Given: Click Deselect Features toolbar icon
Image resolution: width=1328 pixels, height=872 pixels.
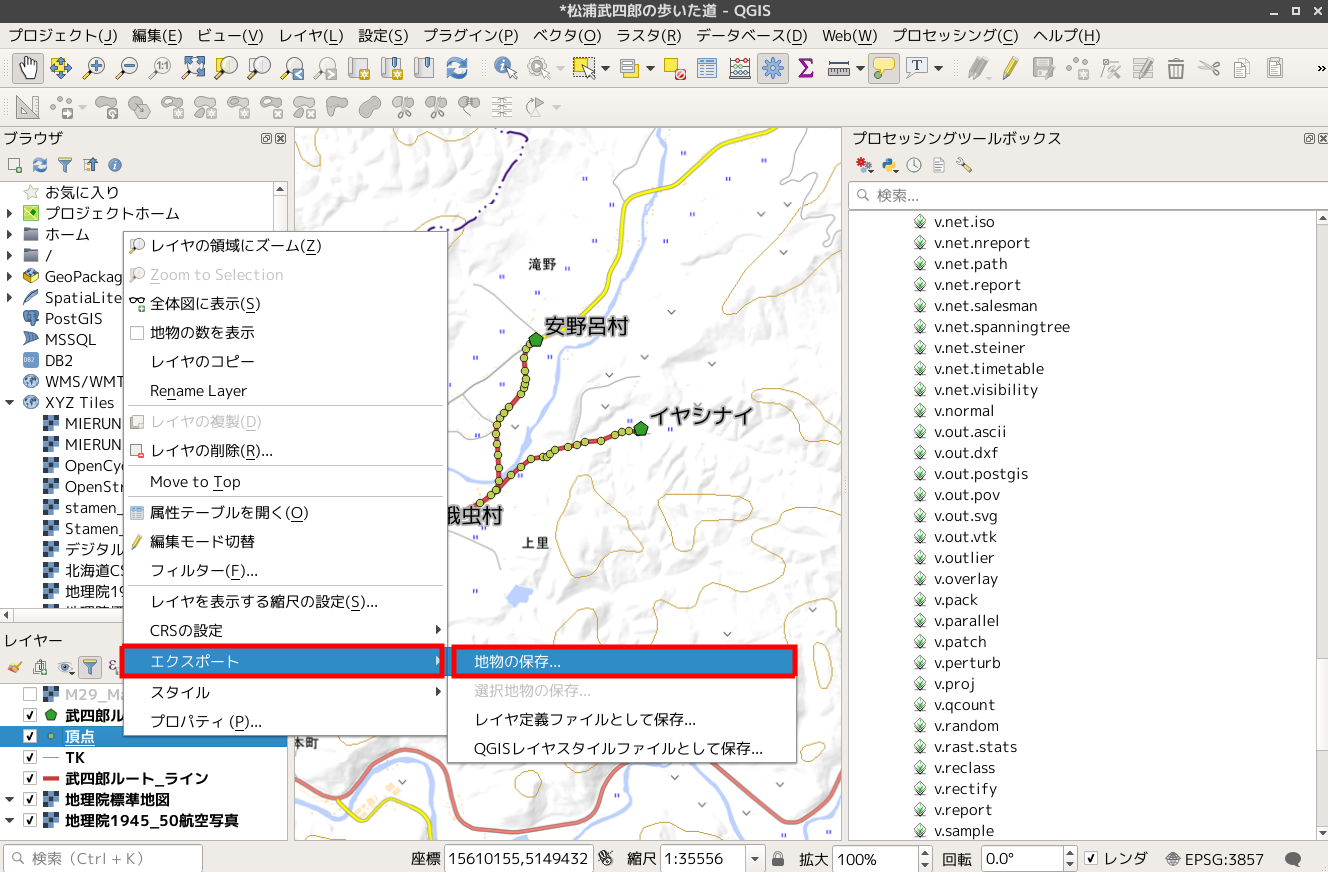Looking at the screenshot, I should (x=674, y=68).
